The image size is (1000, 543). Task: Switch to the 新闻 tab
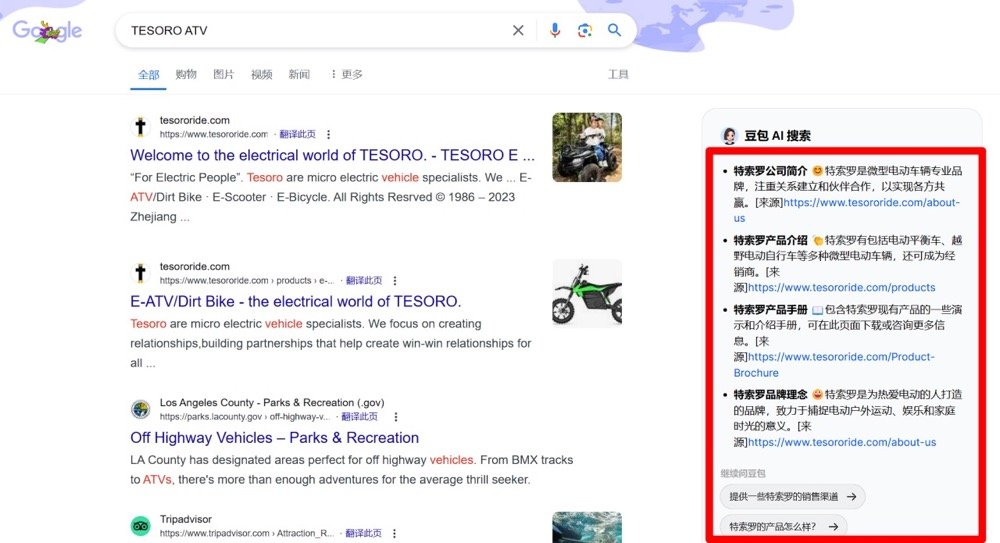pos(298,74)
